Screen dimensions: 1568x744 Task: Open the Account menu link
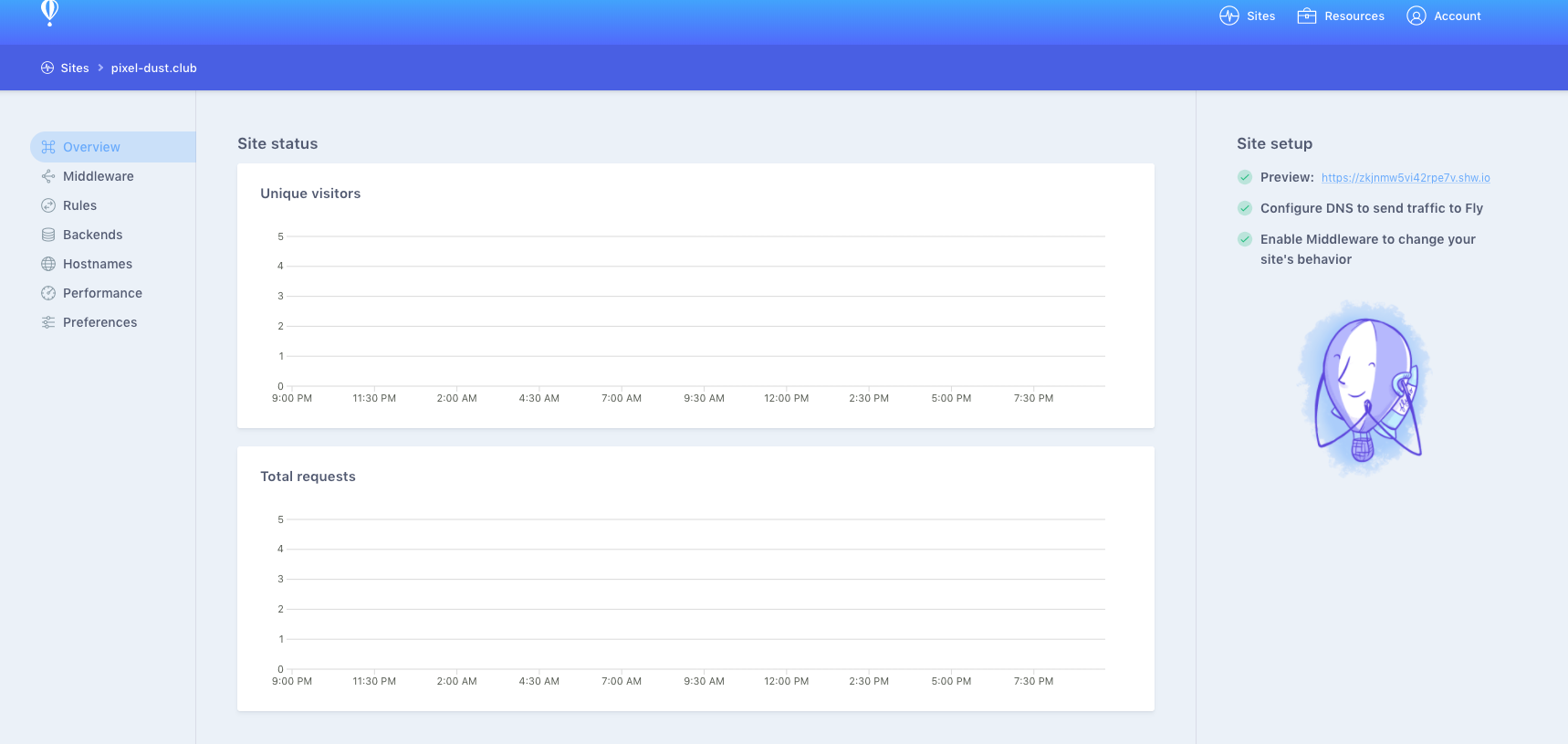pyautogui.click(x=1444, y=16)
